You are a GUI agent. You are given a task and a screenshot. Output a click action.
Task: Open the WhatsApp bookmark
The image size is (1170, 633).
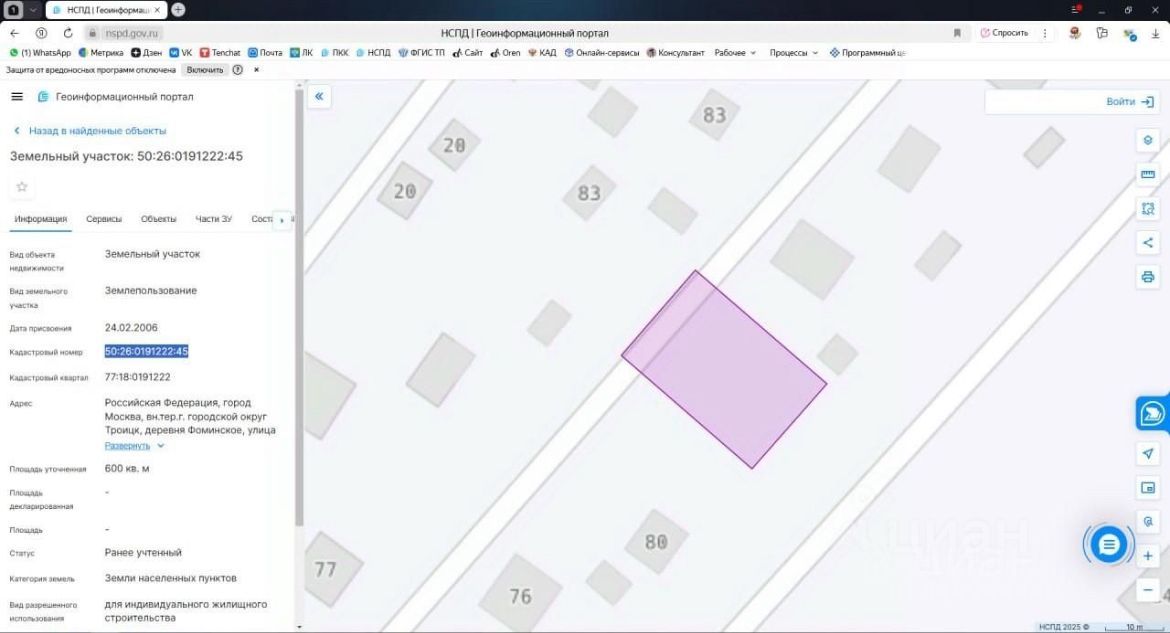click(40, 53)
